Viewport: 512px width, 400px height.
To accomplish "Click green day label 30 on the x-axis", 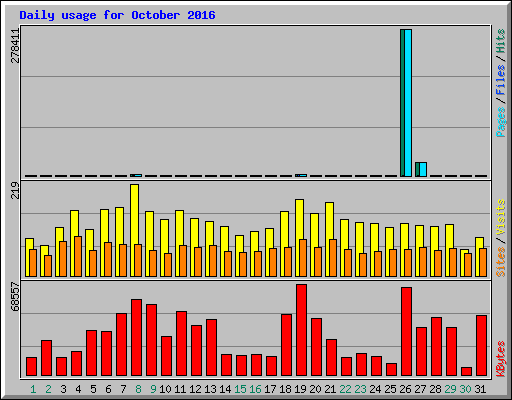I will click(x=465, y=389).
